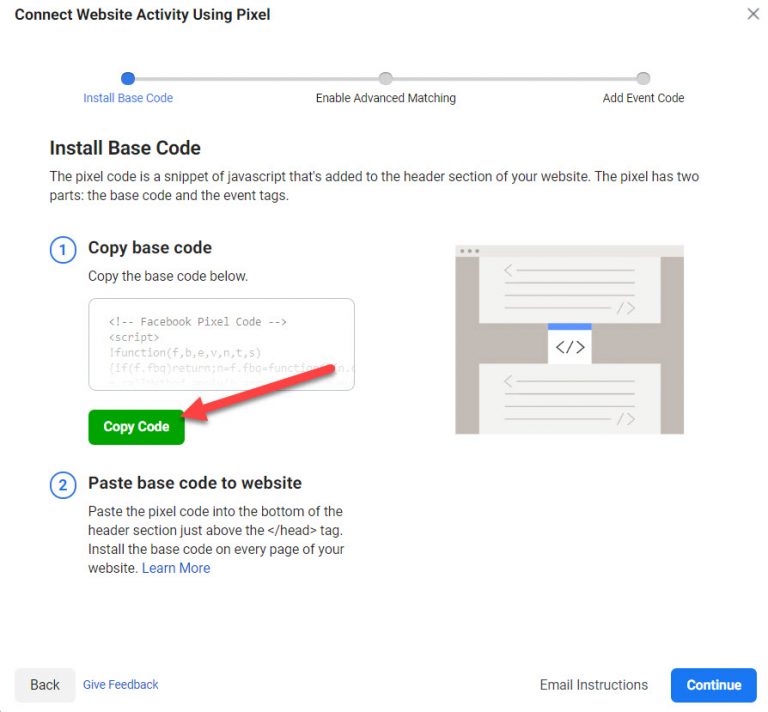This screenshot has width=768, height=712.
Task: Open the Give Feedback link
Action: 121,685
